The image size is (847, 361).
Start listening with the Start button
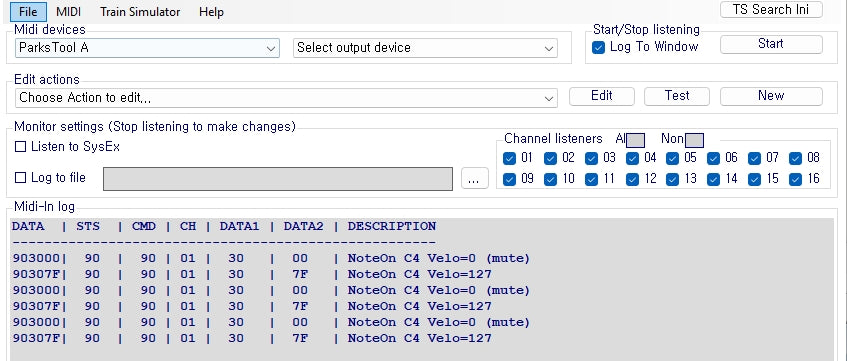pos(771,44)
